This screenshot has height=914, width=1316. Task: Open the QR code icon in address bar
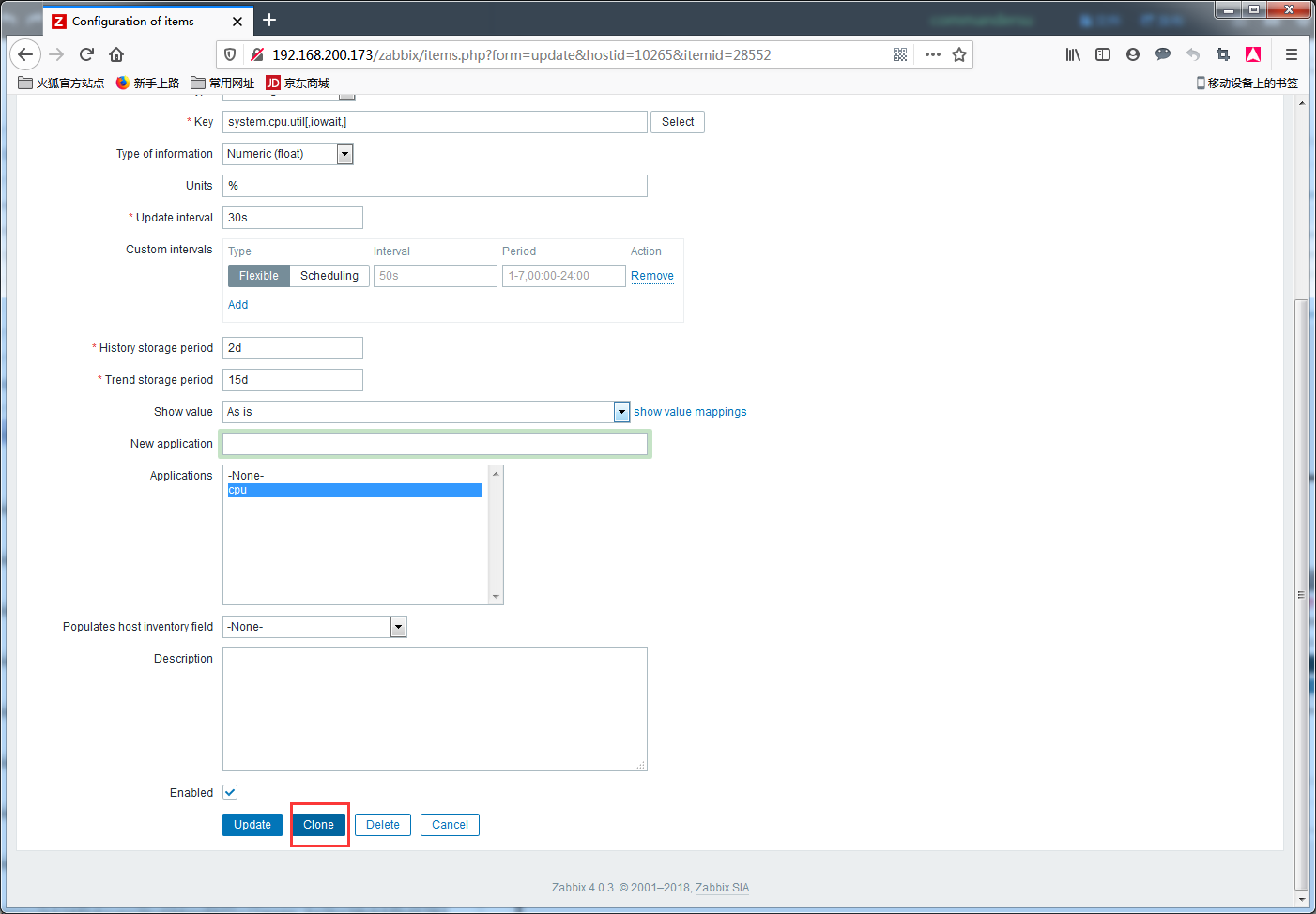pos(900,54)
